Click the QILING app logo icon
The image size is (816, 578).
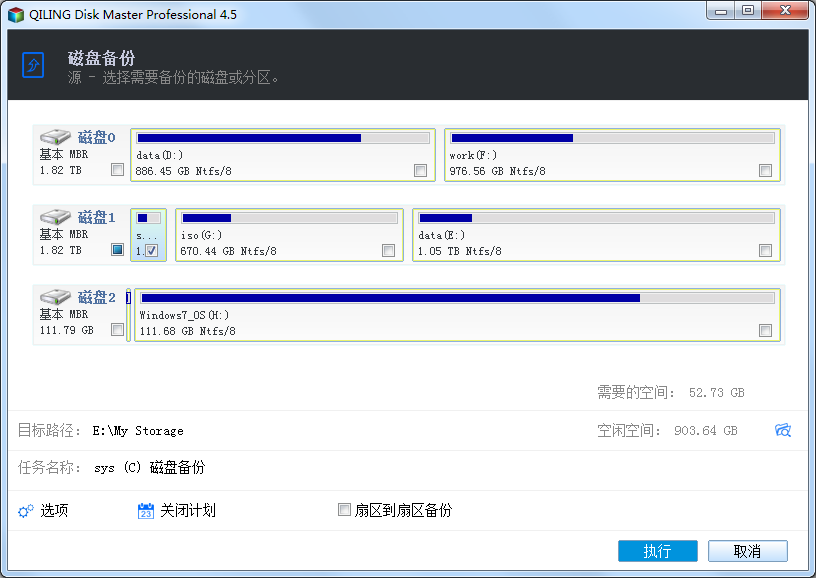pyautogui.click(x=16, y=15)
